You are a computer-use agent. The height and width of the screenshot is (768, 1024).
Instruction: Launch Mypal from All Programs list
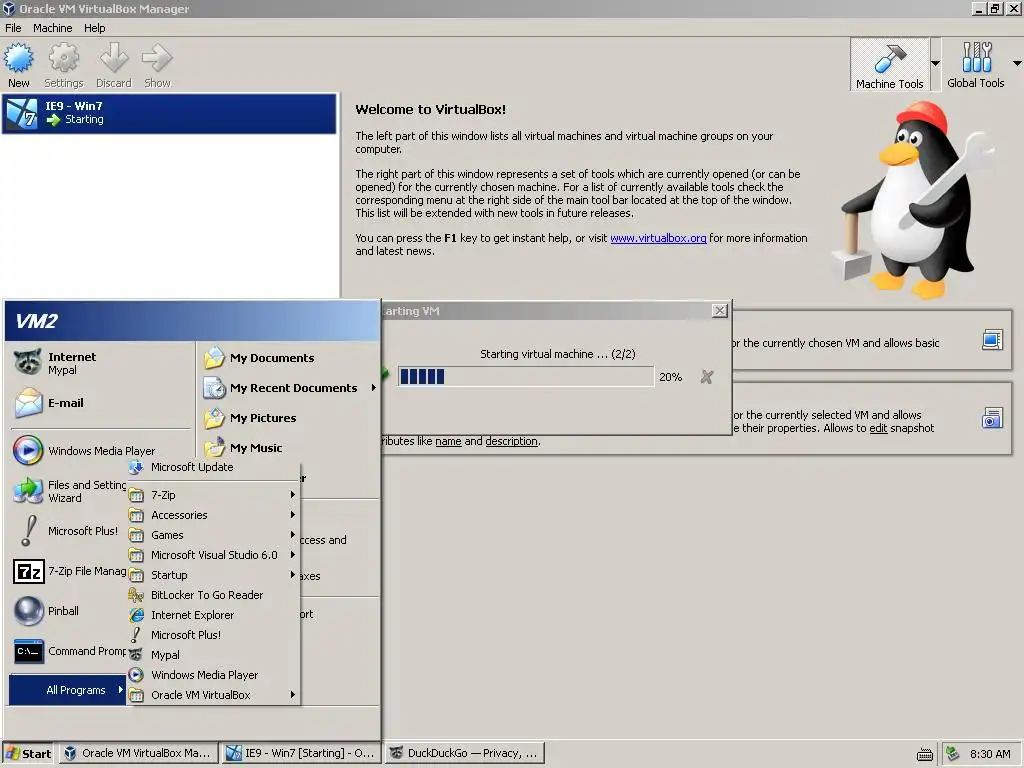[214, 655]
